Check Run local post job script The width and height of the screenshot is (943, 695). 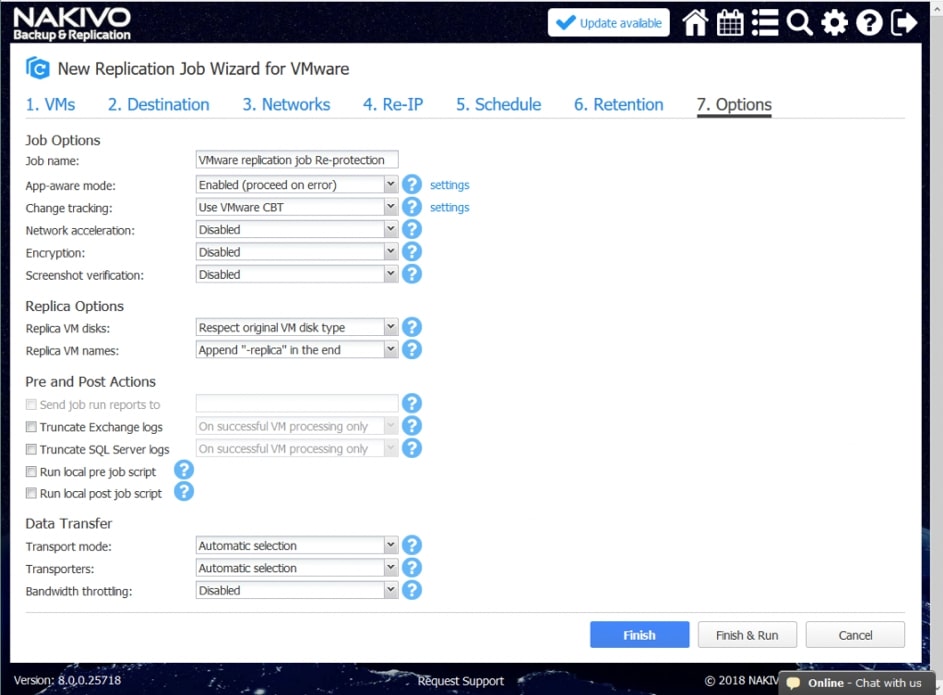pyautogui.click(x=31, y=494)
